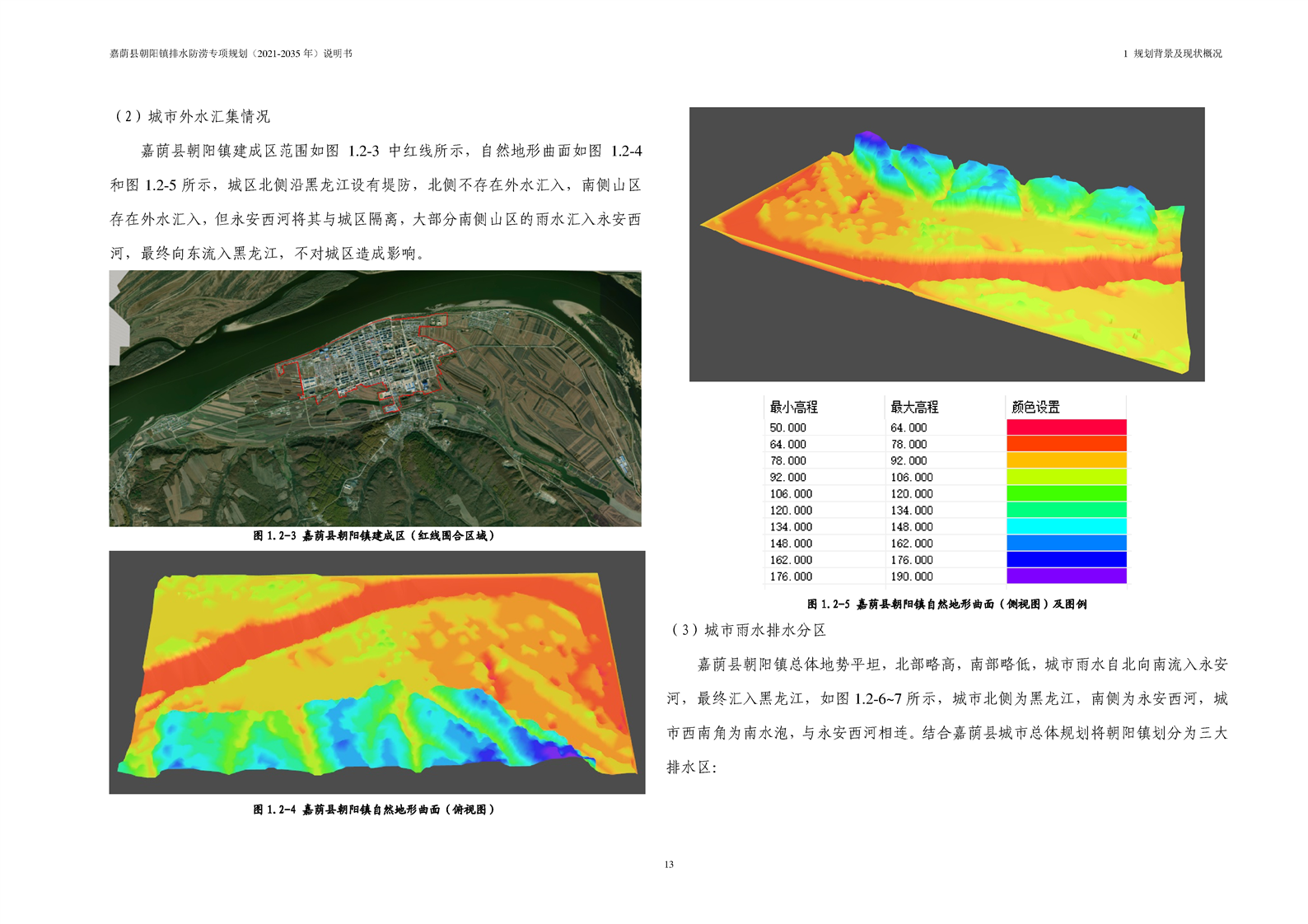Select the yellow-green swatch for 92.000–106.000
Image resolution: width=1308 pixels, height=924 pixels.
(1066, 477)
